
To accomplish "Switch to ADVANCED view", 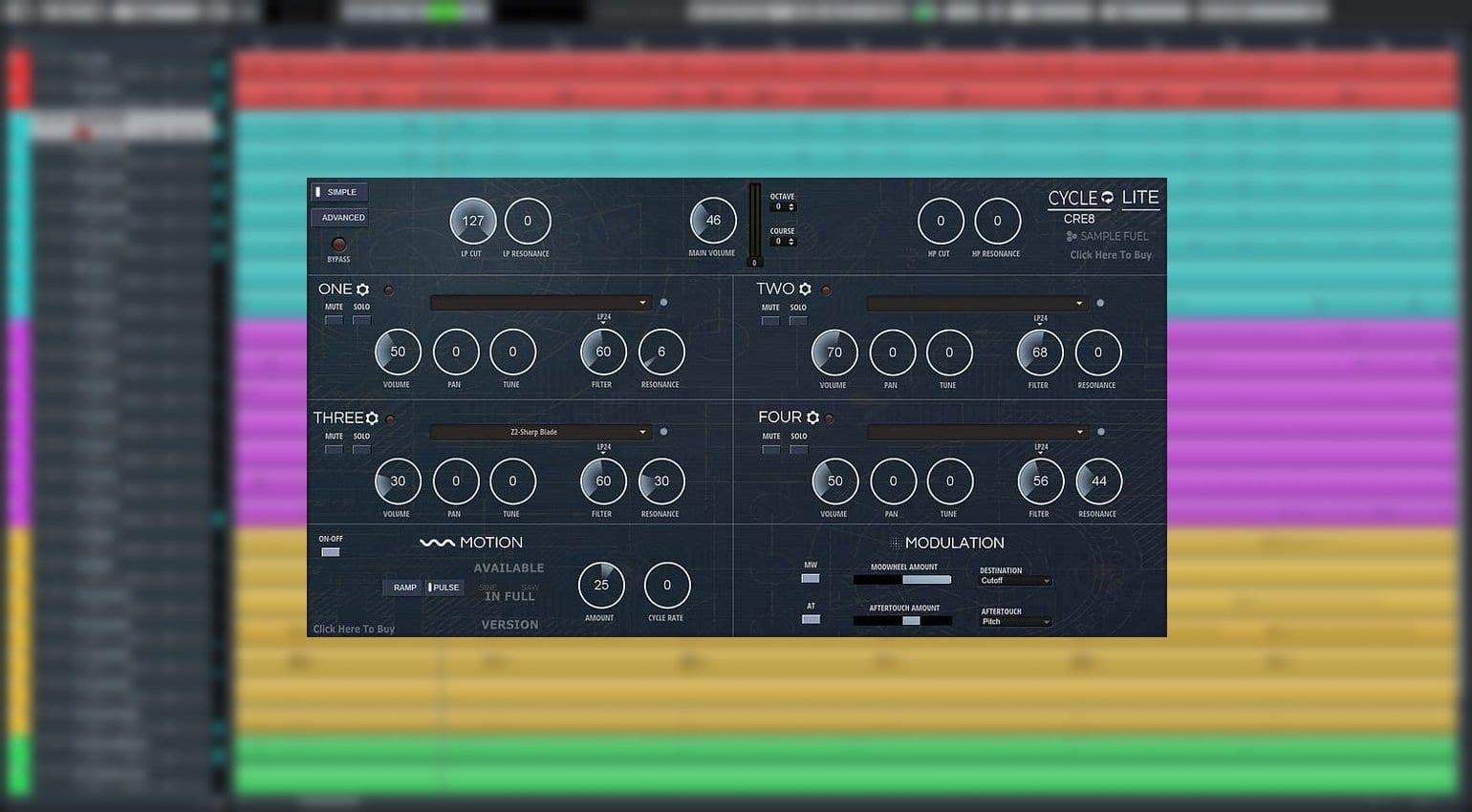I will pos(339,218).
